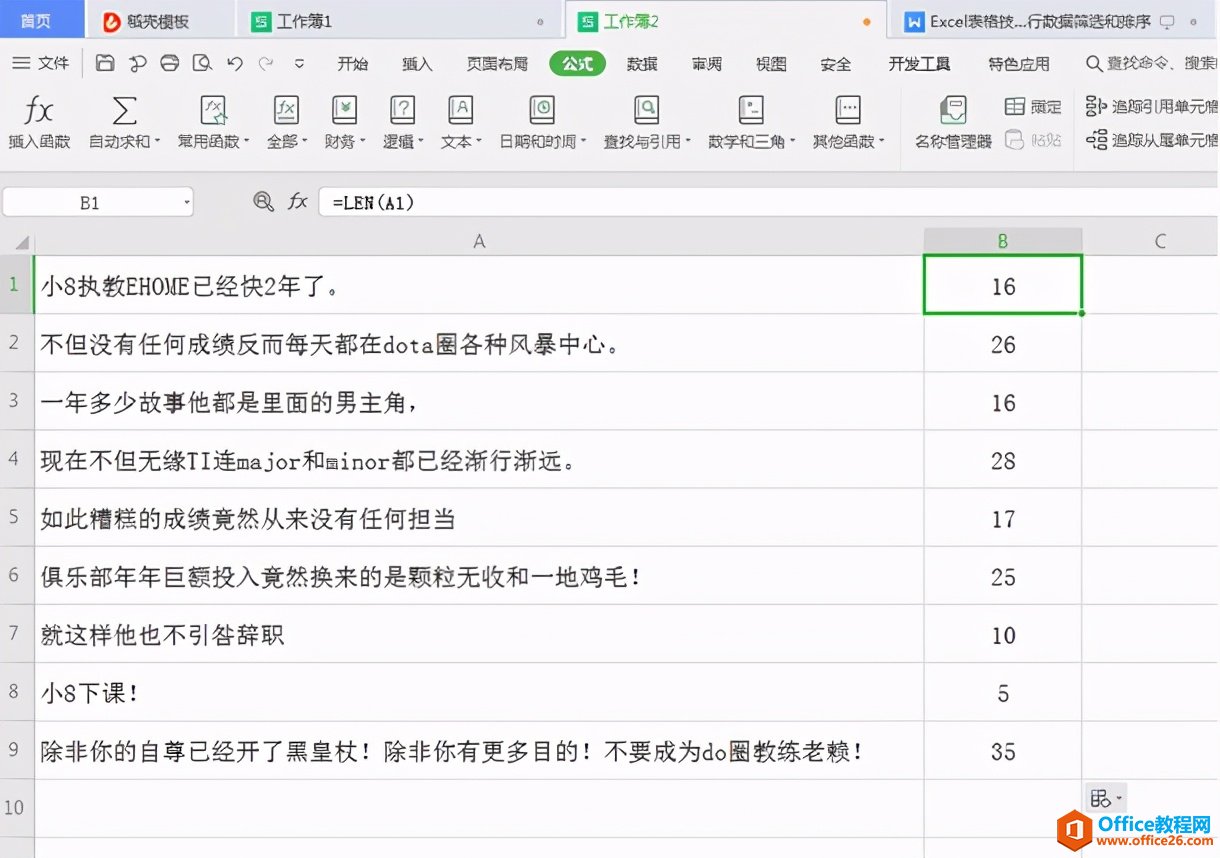This screenshot has height=858, width=1220.
Task: Select cell B6 showing 25
Action: 1003,576
